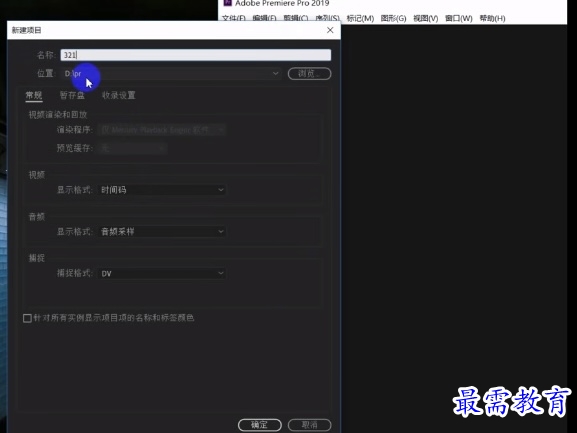Image resolution: width=577 pixels, height=433 pixels.
Task: Toggle the show project item names checkbox
Action: click(27, 318)
